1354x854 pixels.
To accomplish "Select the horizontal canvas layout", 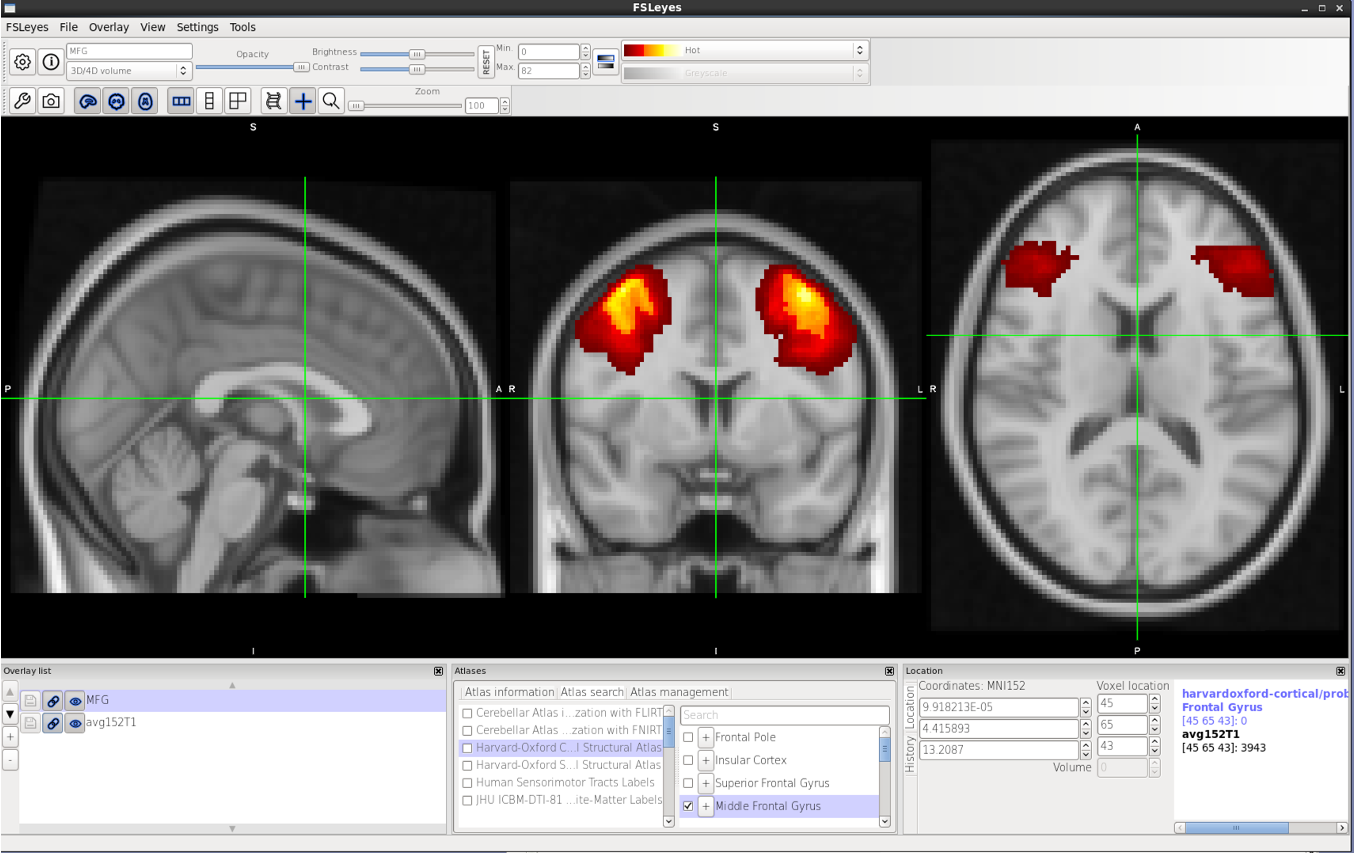I will point(181,101).
